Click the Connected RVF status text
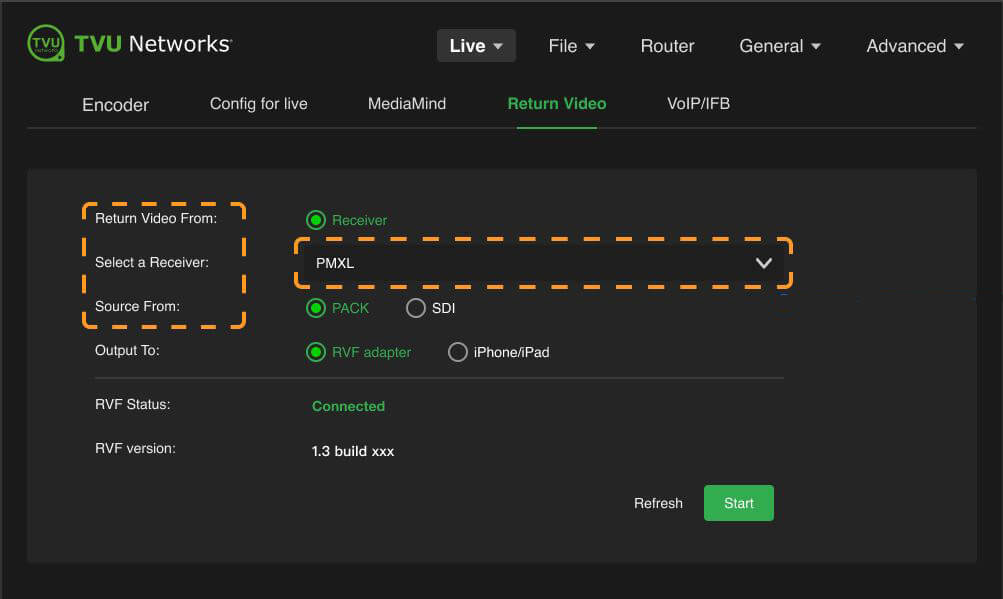 coord(348,406)
